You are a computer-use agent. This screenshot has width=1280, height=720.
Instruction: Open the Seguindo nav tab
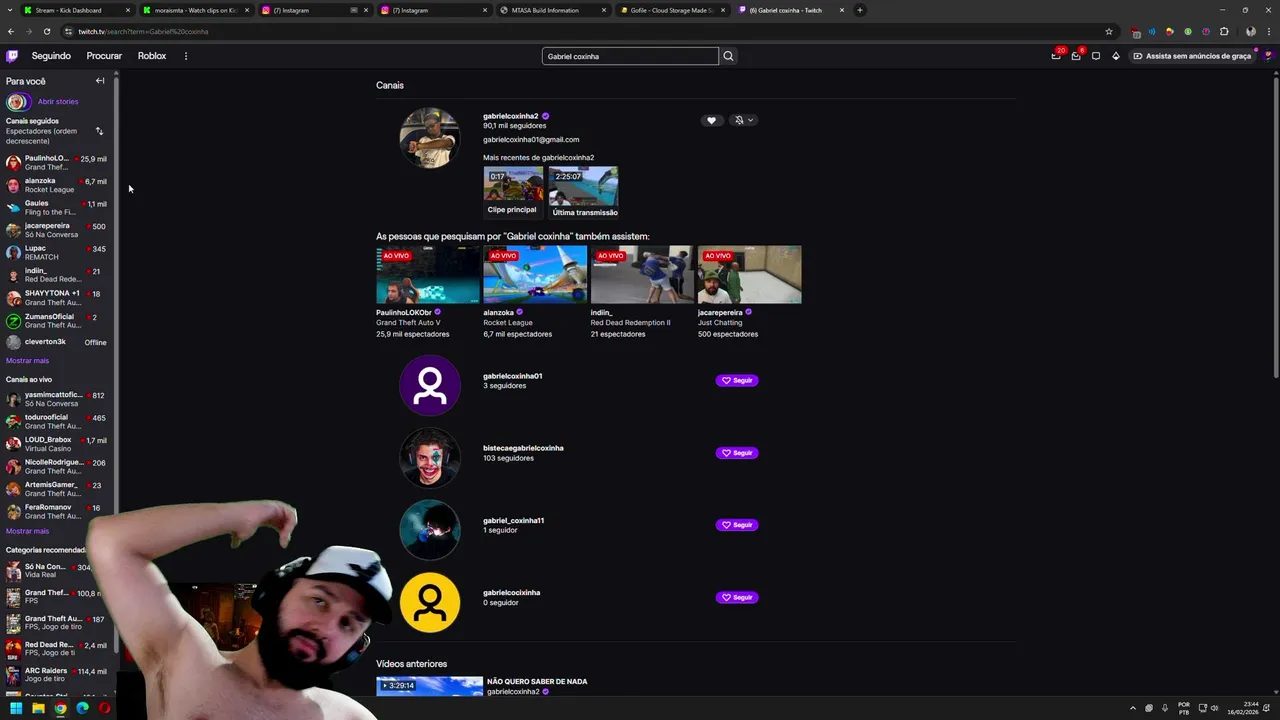51,56
